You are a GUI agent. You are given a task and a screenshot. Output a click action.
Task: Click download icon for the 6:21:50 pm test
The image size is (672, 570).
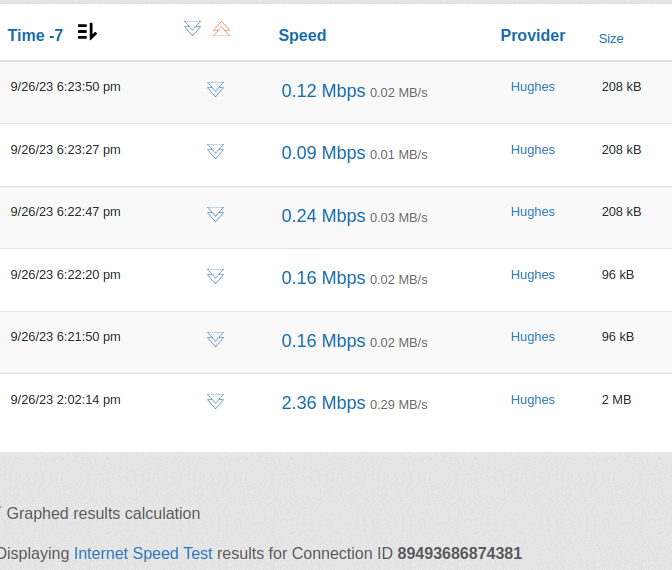point(215,339)
